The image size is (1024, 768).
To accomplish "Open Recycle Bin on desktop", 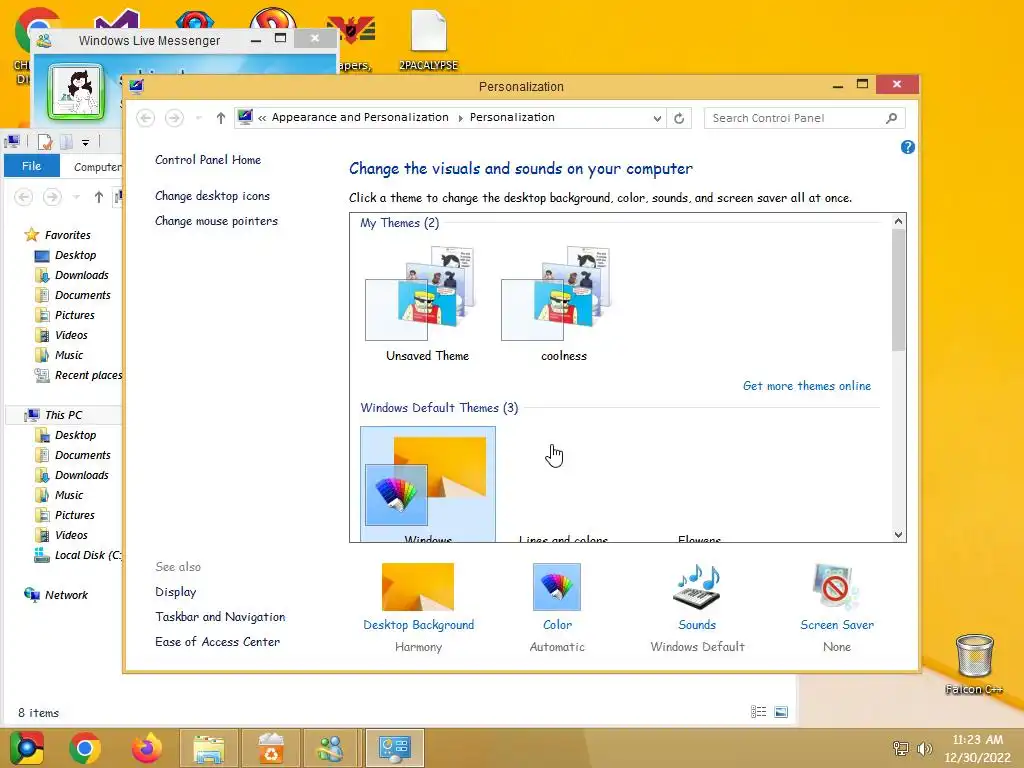I will tap(974, 663).
